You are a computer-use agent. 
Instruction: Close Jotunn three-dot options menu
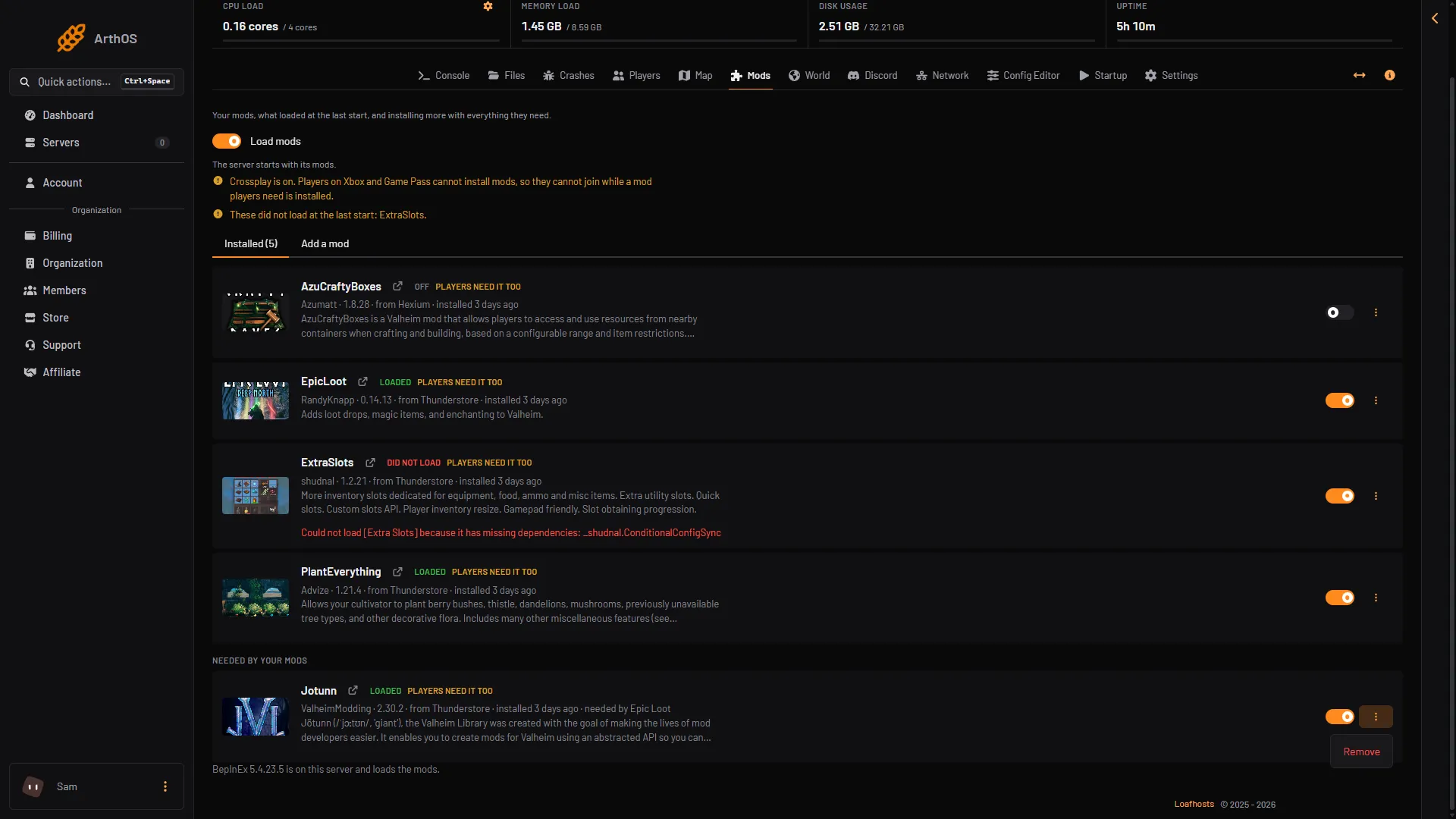[x=1376, y=717]
